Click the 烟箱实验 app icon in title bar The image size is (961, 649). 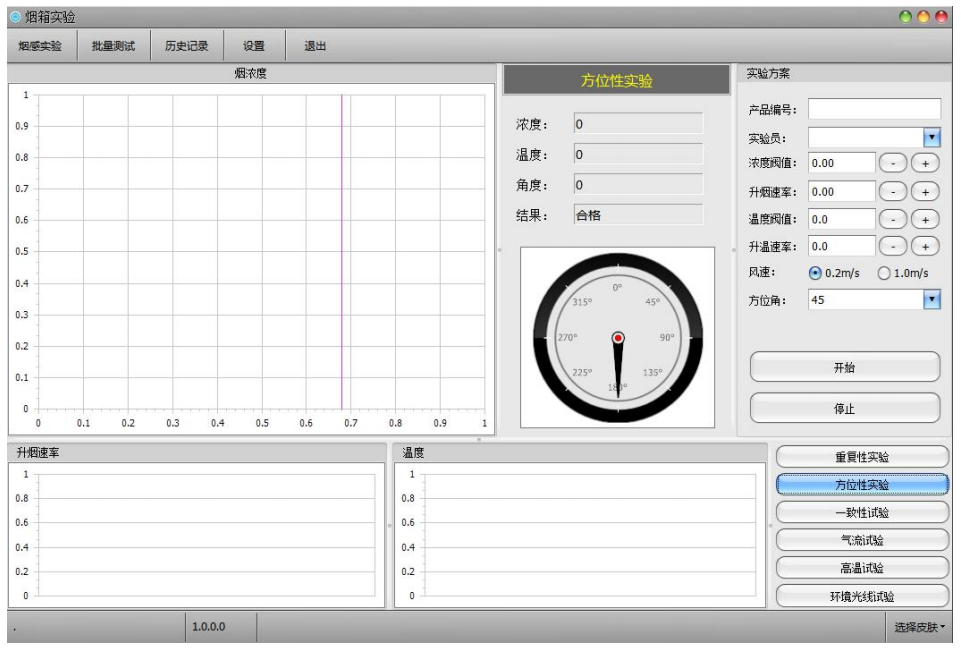click(x=16, y=17)
